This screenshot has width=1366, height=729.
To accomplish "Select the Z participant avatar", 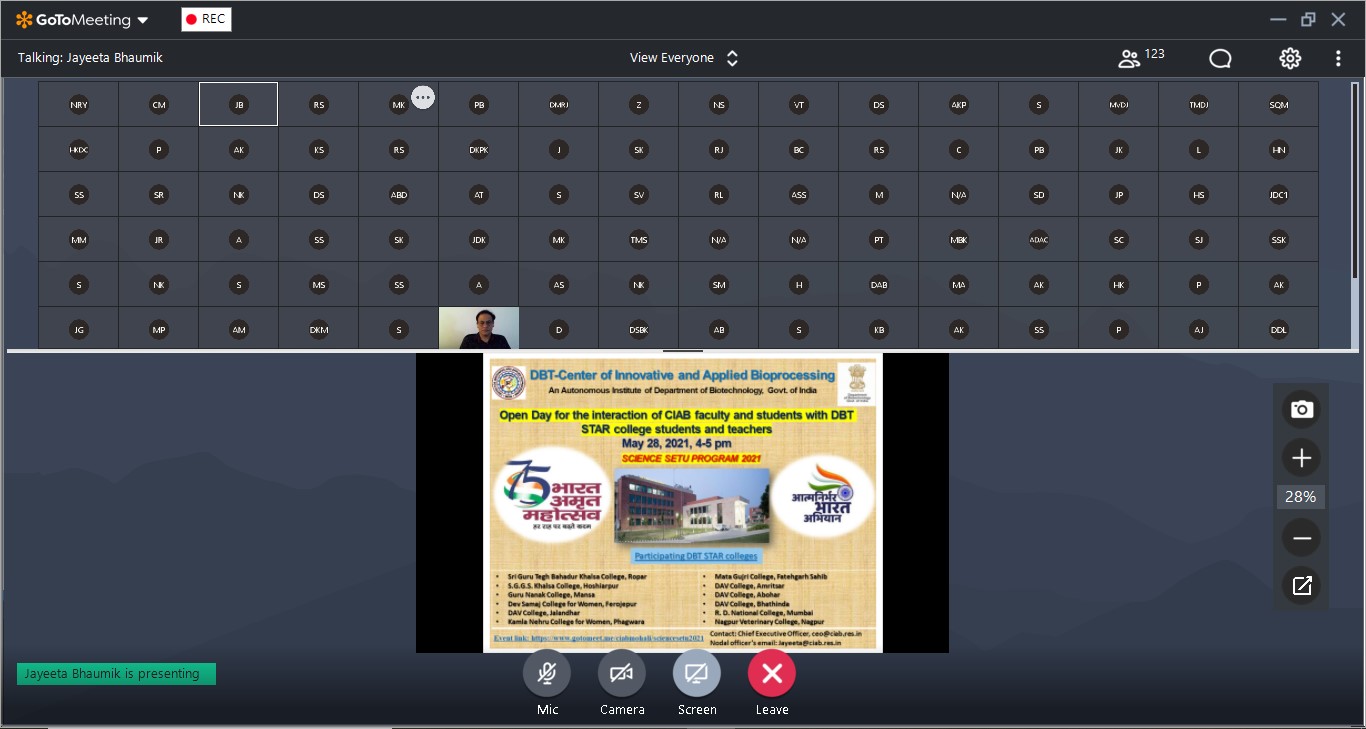I will (639, 104).
